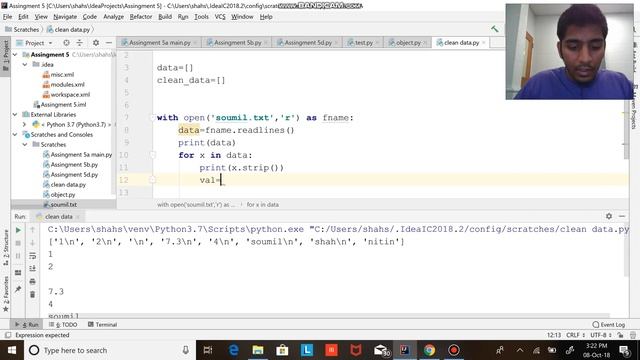
Task: Toggle scroll to end of console output
Action: coord(33,269)
